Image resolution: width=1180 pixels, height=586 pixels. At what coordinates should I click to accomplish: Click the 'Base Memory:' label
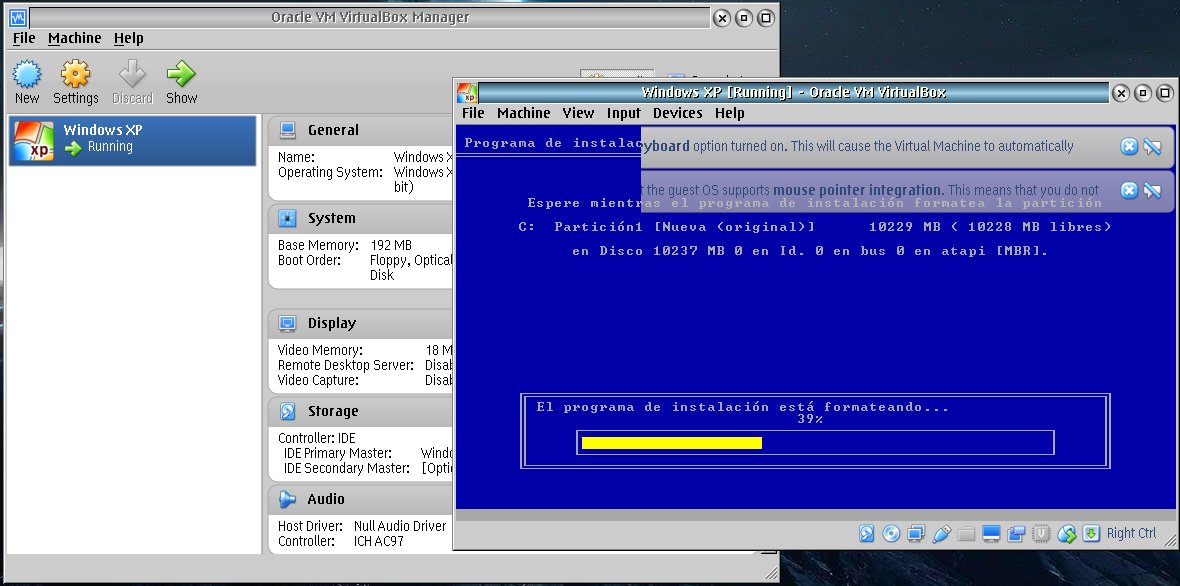pyautogui.click(x=318, y=245)
